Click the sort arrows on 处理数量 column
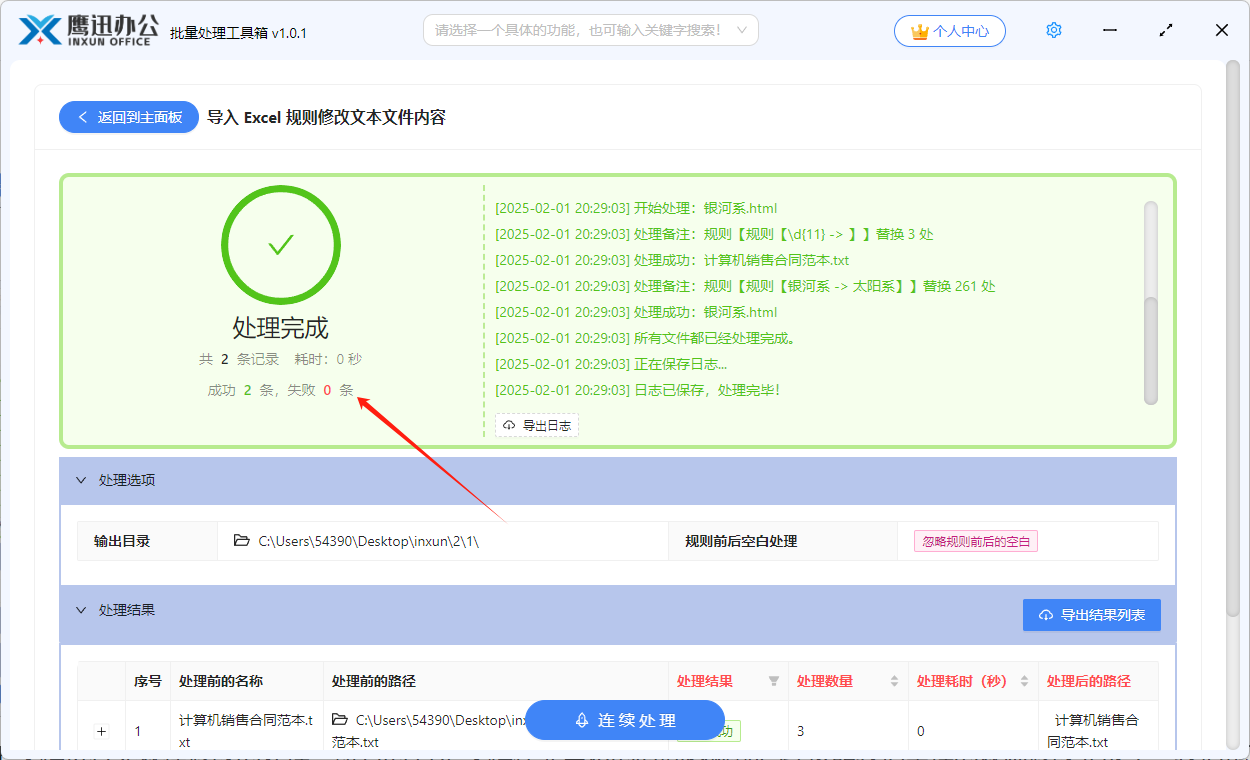Viewport: 1250px width, 760px height. pyautogui.click(x=894, y=681)
